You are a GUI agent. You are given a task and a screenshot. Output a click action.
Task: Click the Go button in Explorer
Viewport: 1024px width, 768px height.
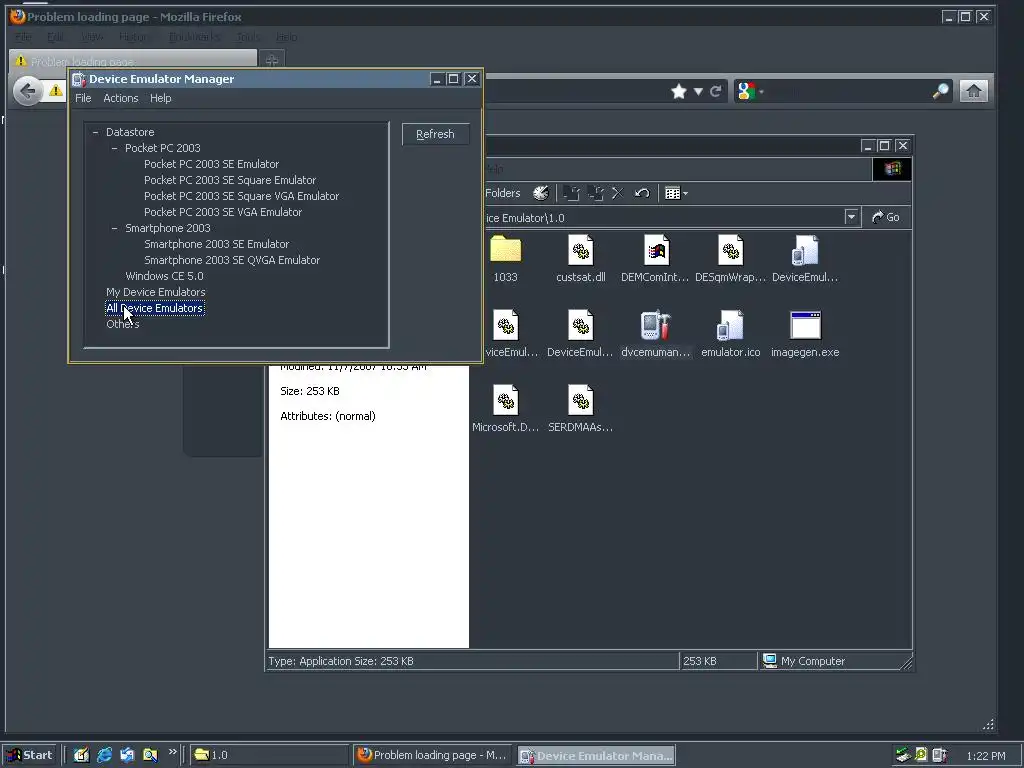(886, 217)
